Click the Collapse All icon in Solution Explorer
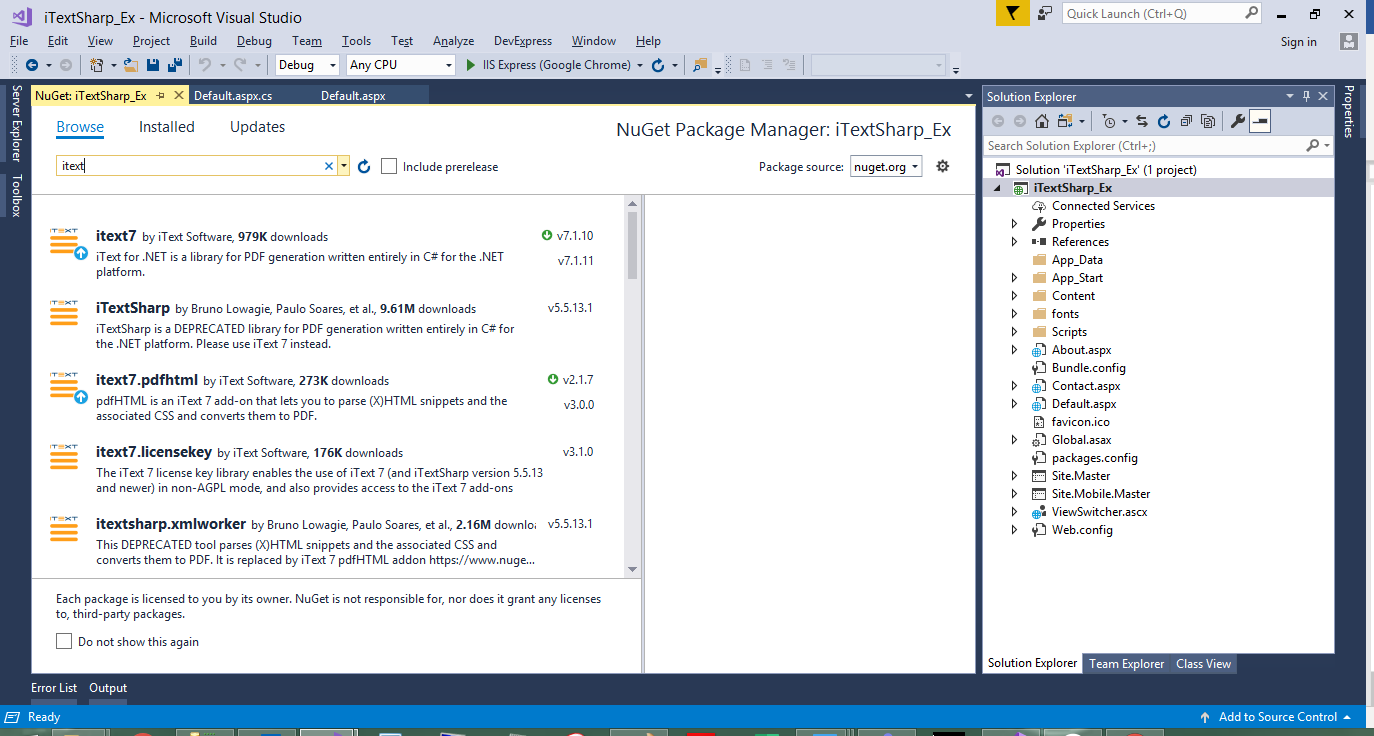The image size is (1374, 736). click(x=1186, y=121)
